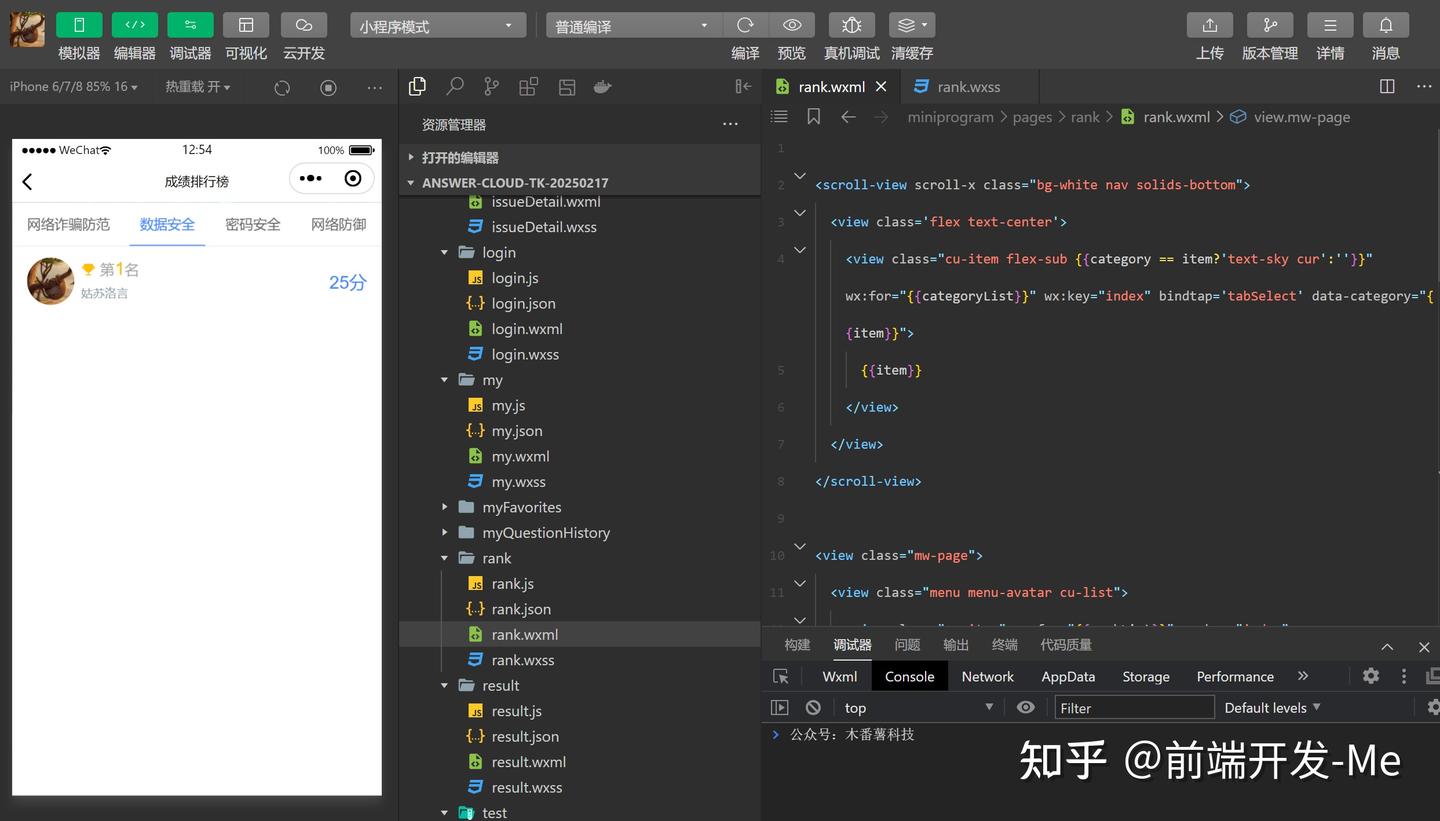Open the iPhone 6/7/8 device selector
Image resolution: width=1440 pixels, height=821 pixels.
tap(74, 87)
